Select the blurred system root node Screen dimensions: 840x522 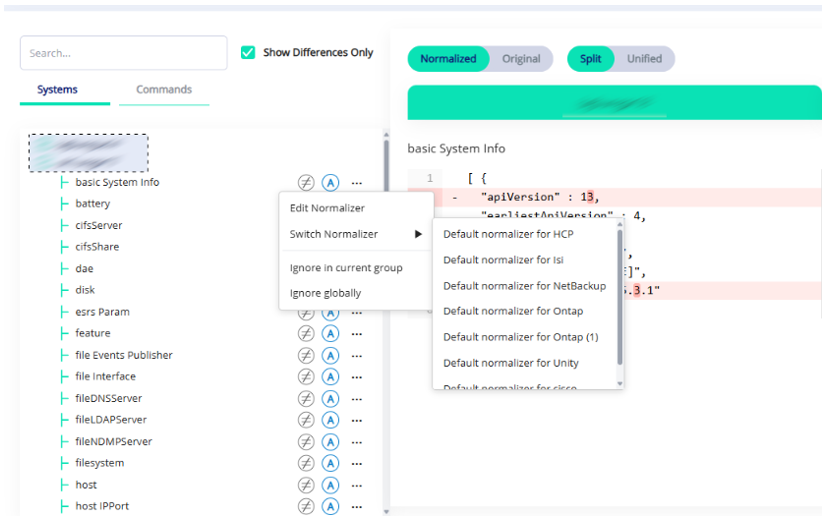pos(88,153)
